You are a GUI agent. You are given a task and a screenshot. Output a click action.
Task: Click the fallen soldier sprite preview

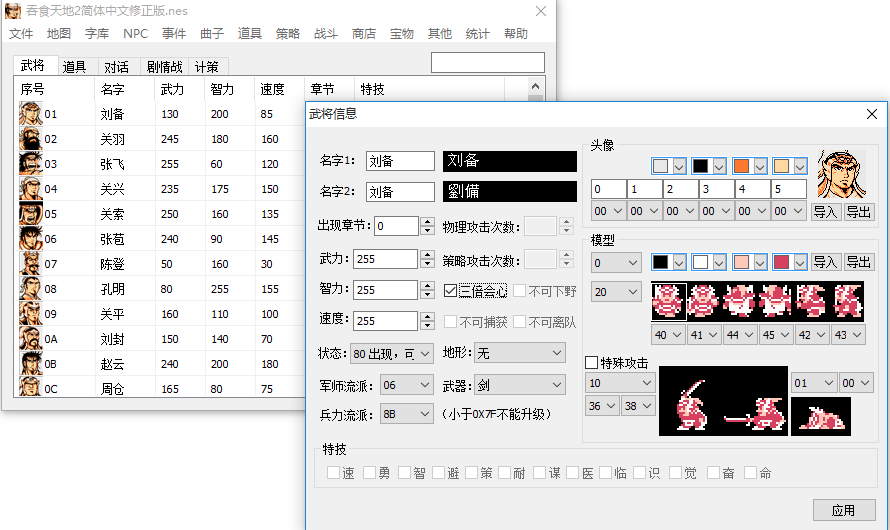coord(821,417)
